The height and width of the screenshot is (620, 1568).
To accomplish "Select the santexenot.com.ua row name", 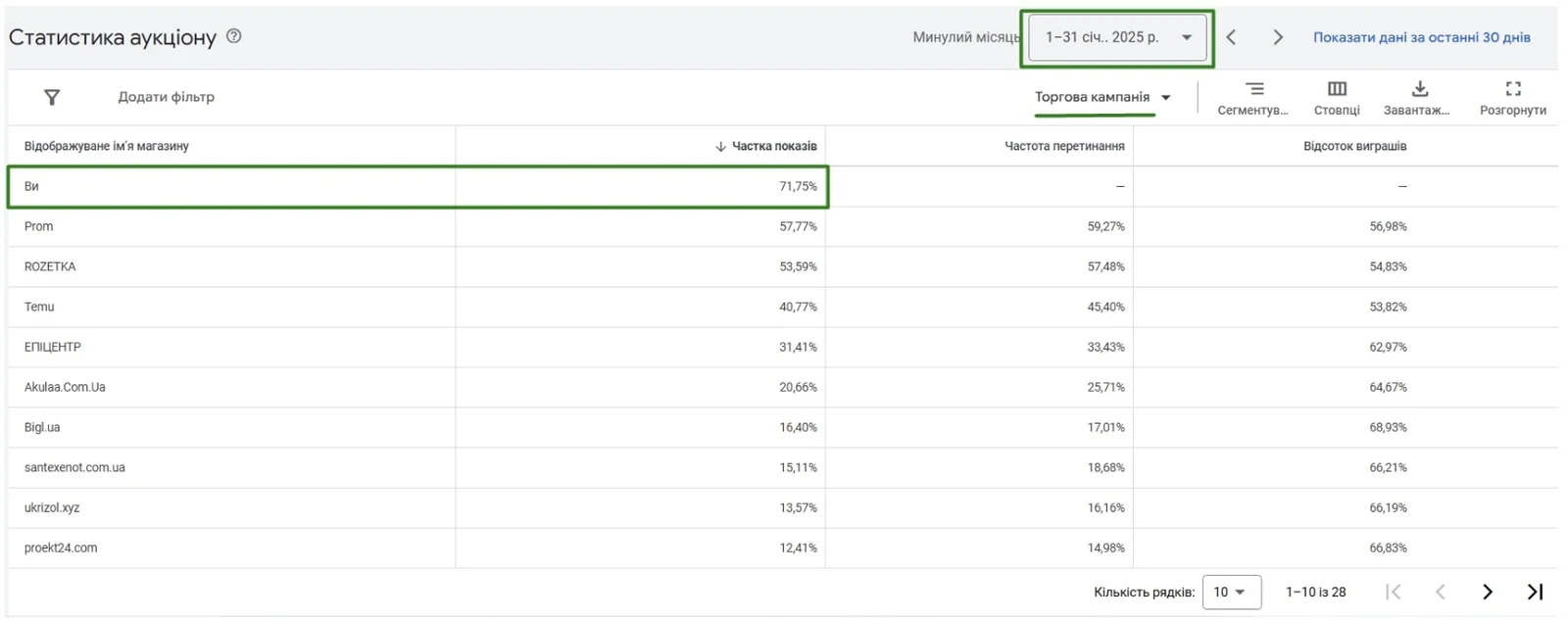I will coord(74,467).
